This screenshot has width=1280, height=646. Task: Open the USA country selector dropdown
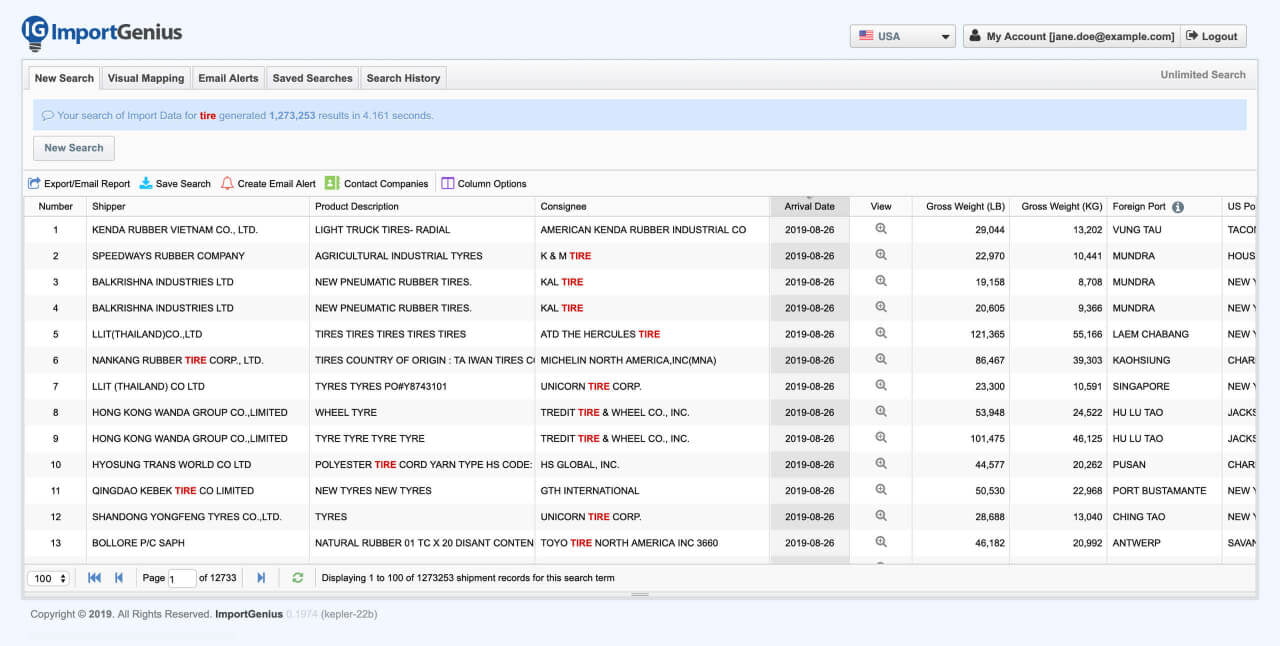[901, 35]
